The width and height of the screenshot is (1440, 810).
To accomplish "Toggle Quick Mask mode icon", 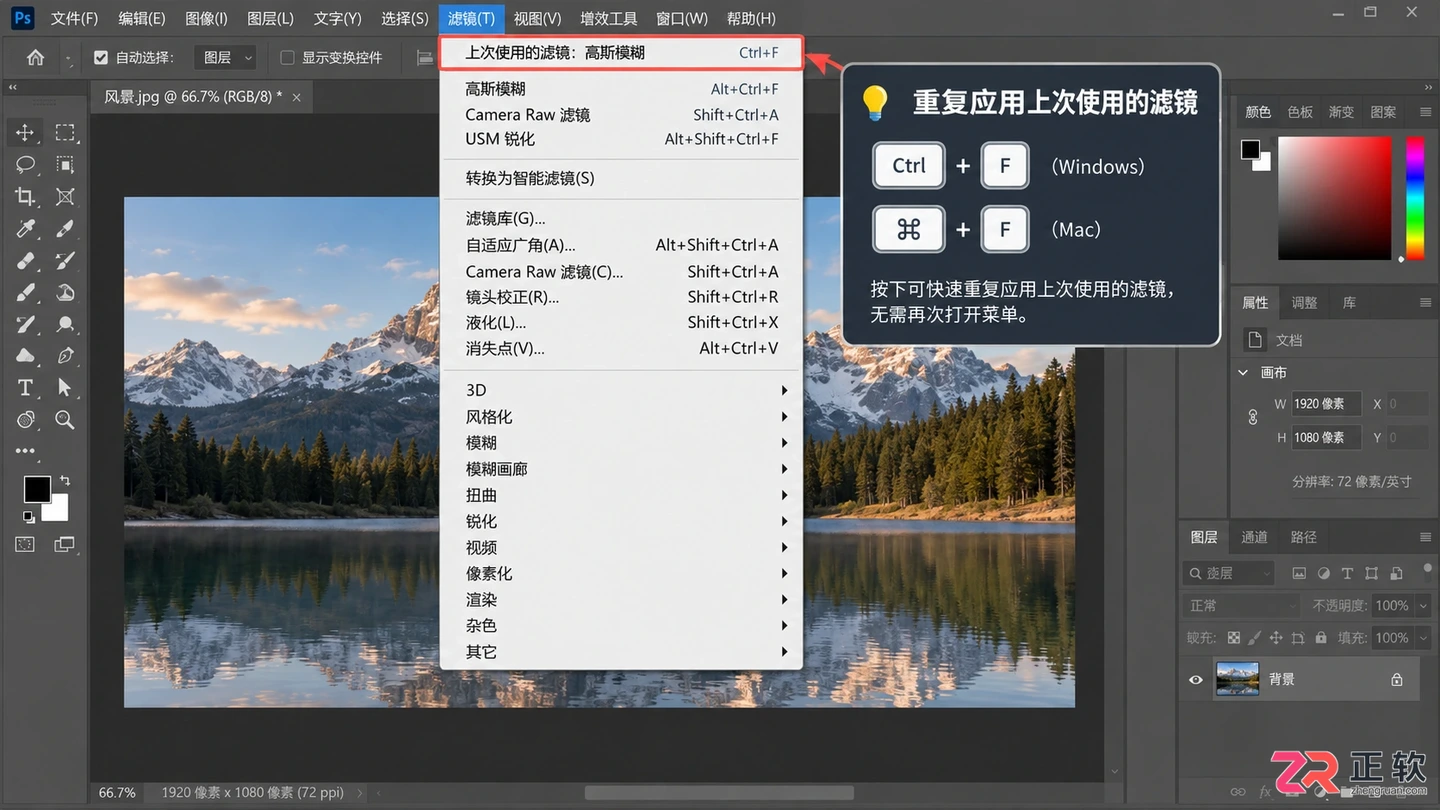I will click(x=25, y=544).
